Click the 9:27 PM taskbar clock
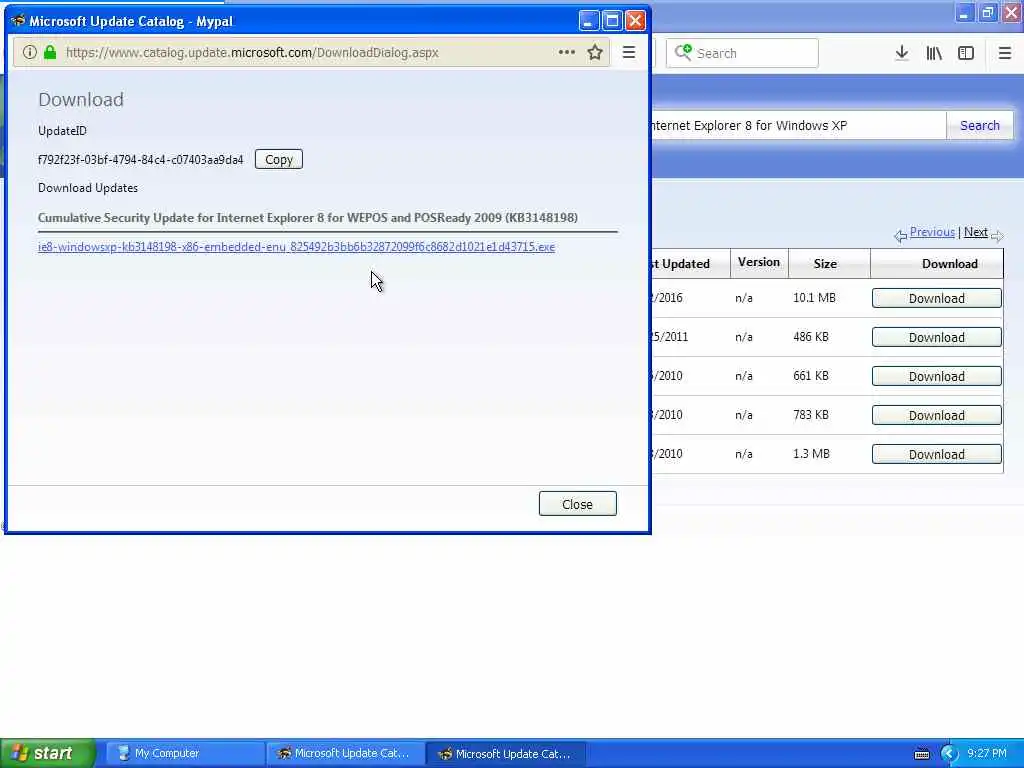The image size is (1024, 768). 986,753
